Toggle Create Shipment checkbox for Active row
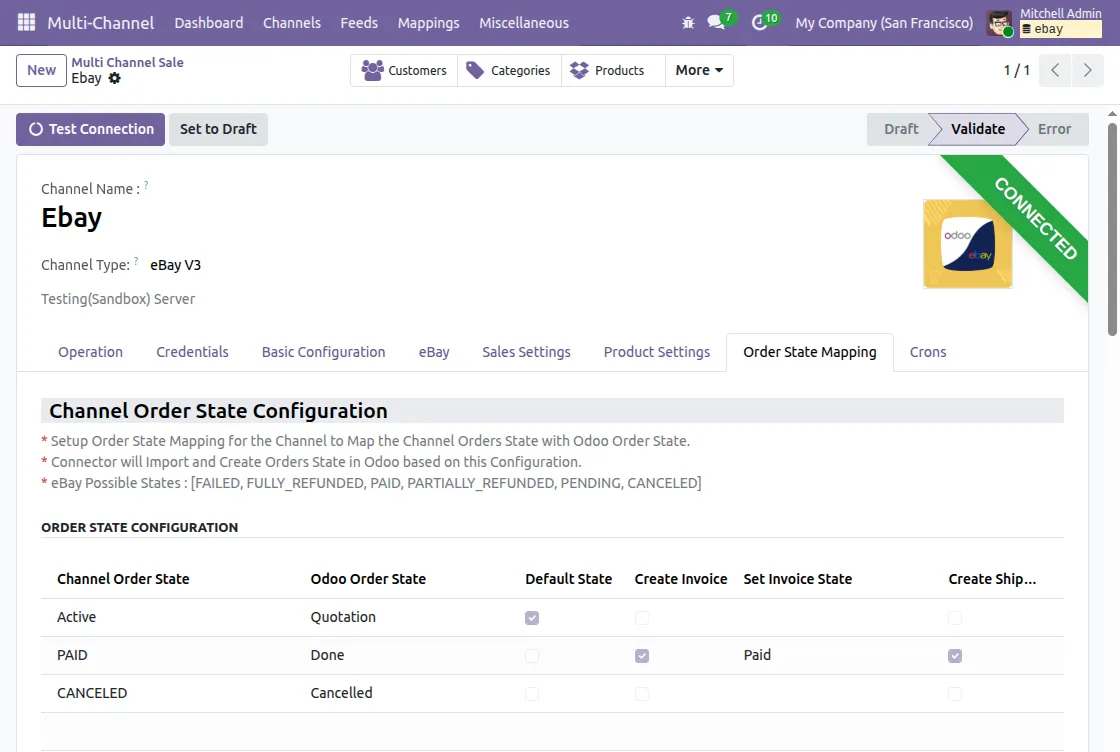The height and width of the screenshot is (752, 1120). 955,618
